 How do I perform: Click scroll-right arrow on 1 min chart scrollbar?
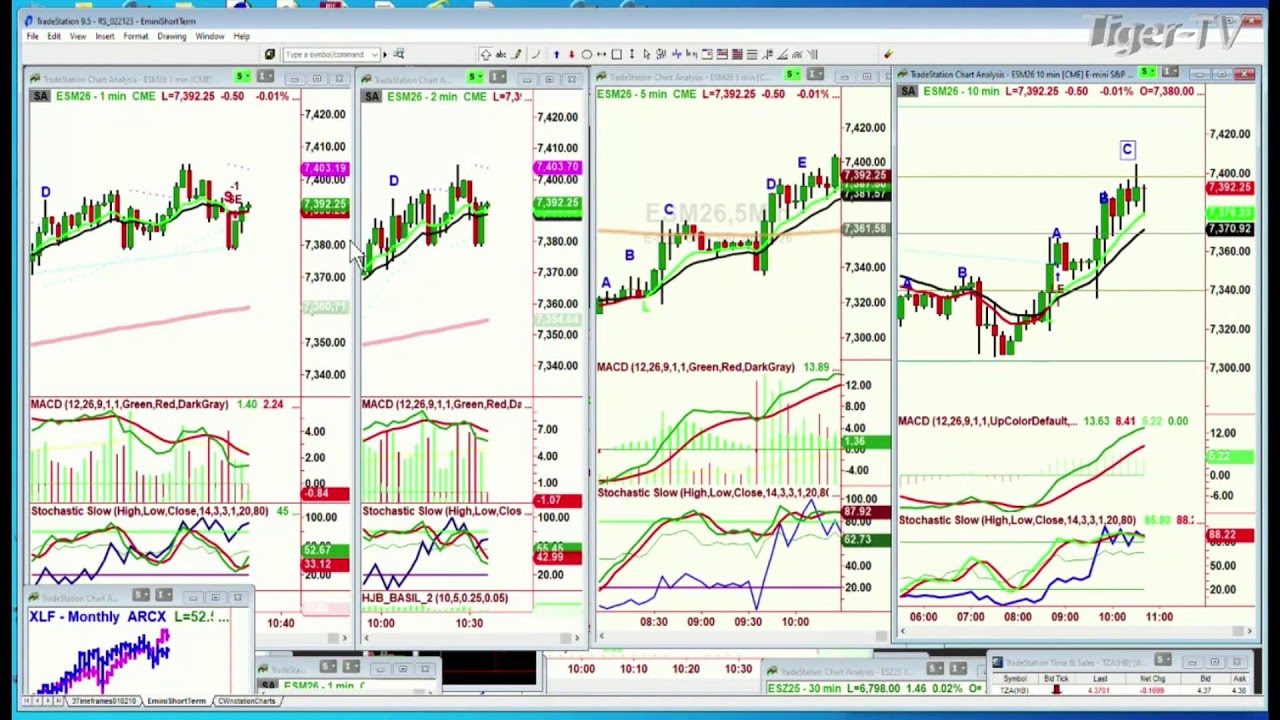(x=344, y=637)
